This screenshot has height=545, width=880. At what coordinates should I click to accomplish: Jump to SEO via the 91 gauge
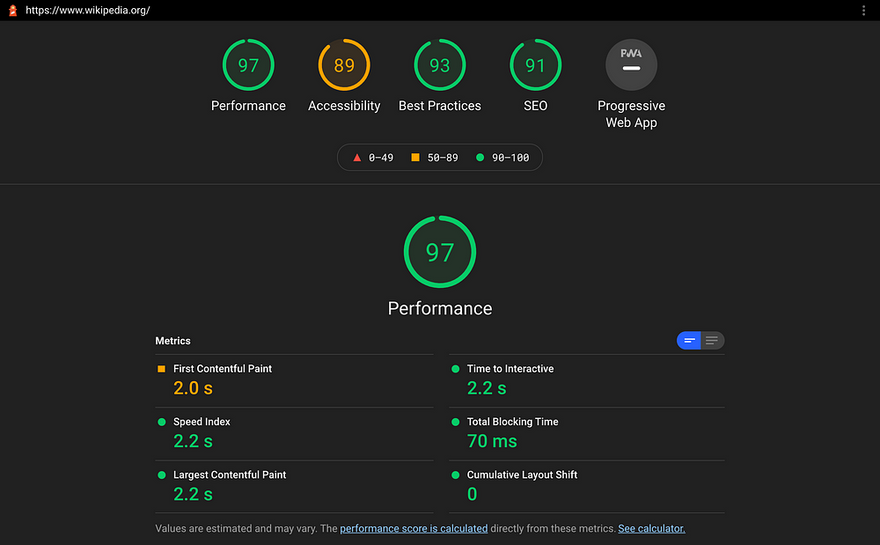(x=535, y=65)
